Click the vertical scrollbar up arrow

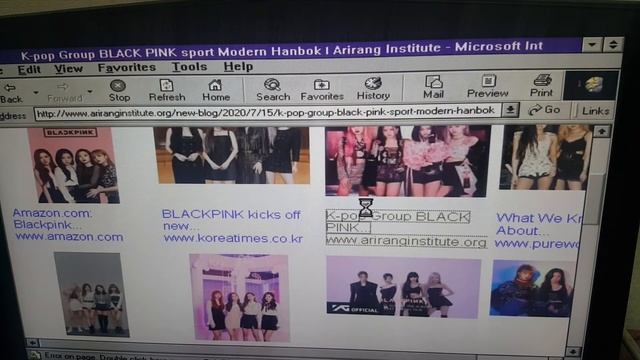(x=601, y=131)
